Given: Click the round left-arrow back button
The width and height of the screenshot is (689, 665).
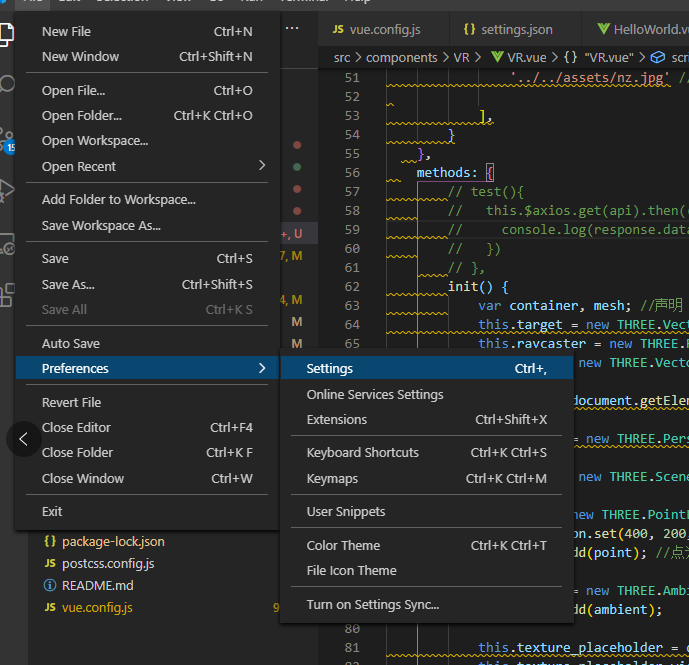Looking at the screenshot, I should pyautogui.click(x=24, y=440).
